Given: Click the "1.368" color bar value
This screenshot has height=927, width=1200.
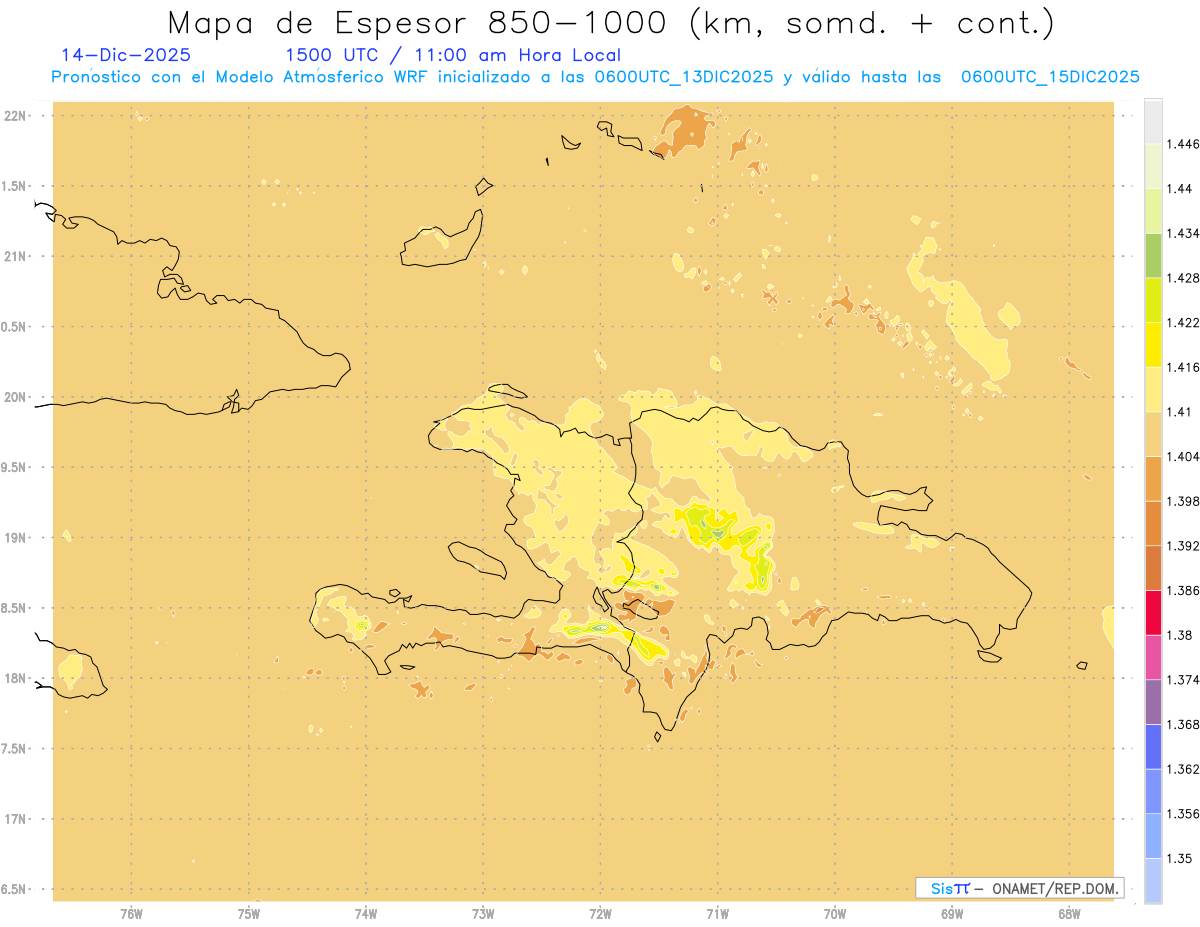Looking at the screenshot, I should (x=1183, y=724).
